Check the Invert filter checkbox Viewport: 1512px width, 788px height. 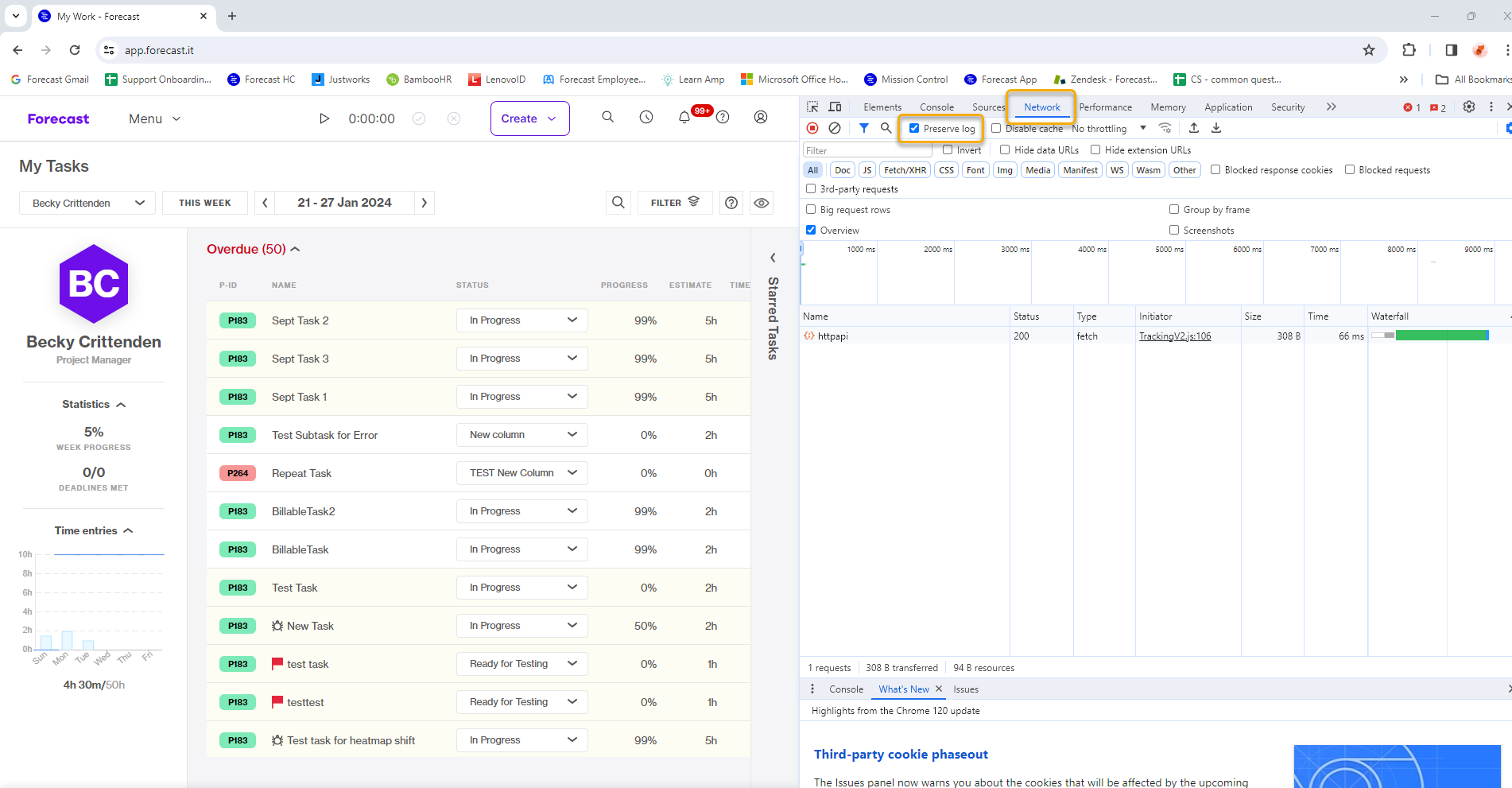948,149
